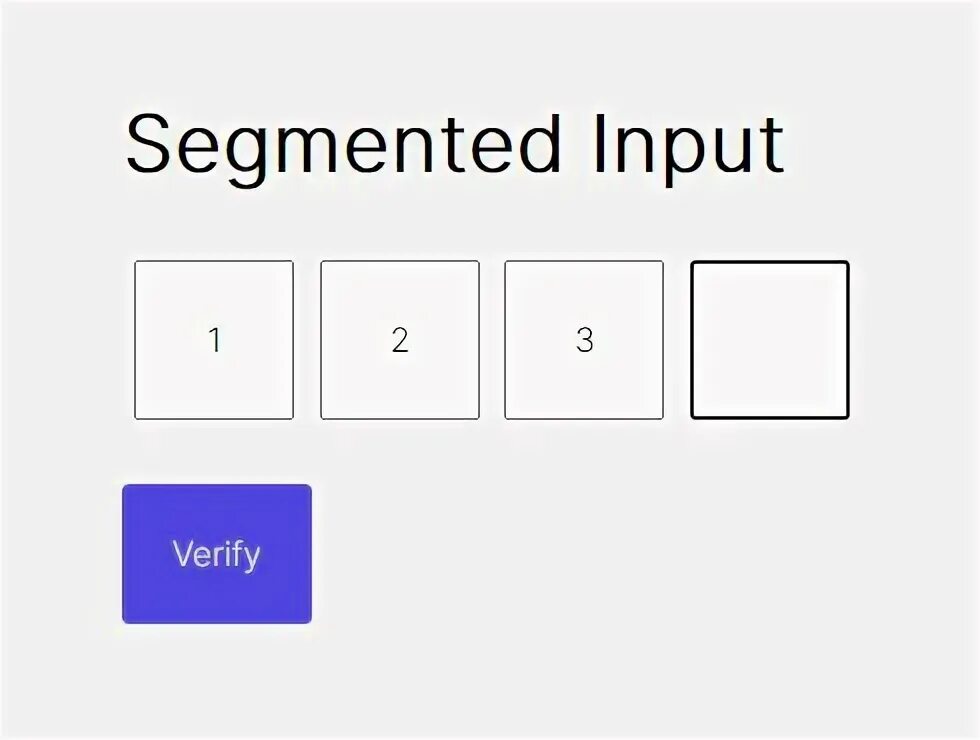Activate the last code digit field
This screenshot has height=740, width=980.
click(x=770, y=340)
